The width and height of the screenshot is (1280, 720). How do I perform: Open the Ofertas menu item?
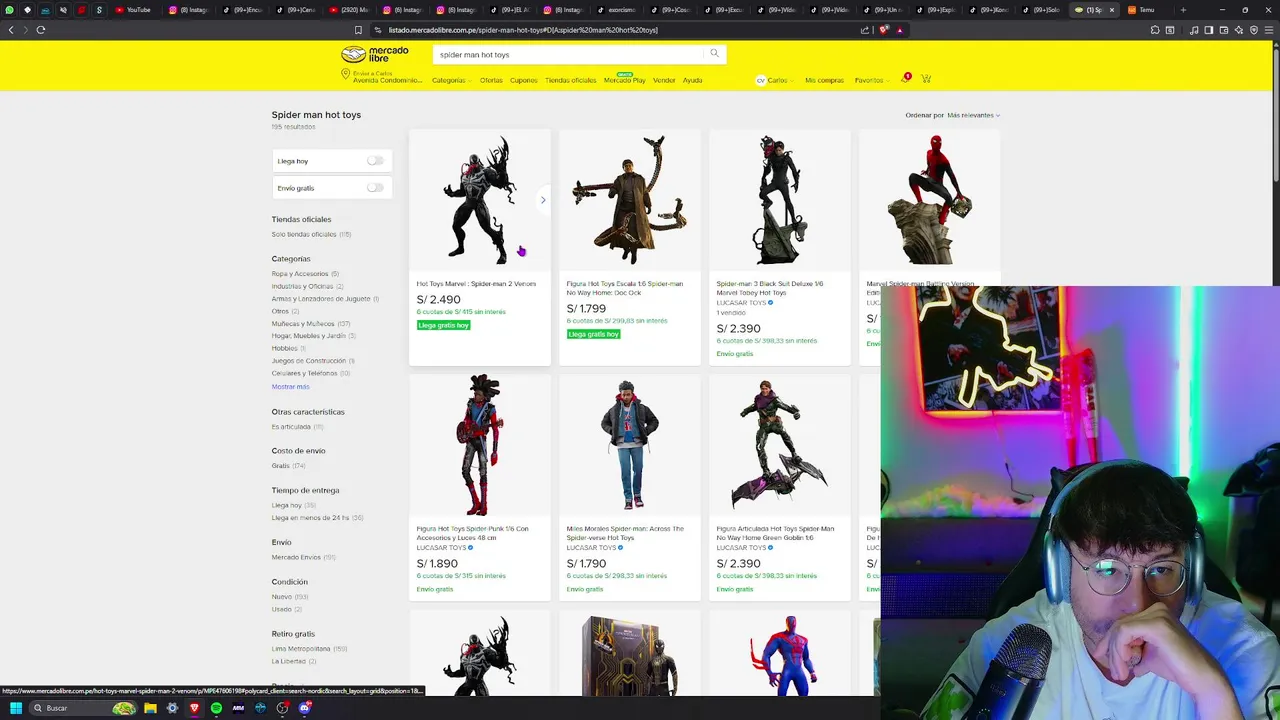tap(491, 80)
